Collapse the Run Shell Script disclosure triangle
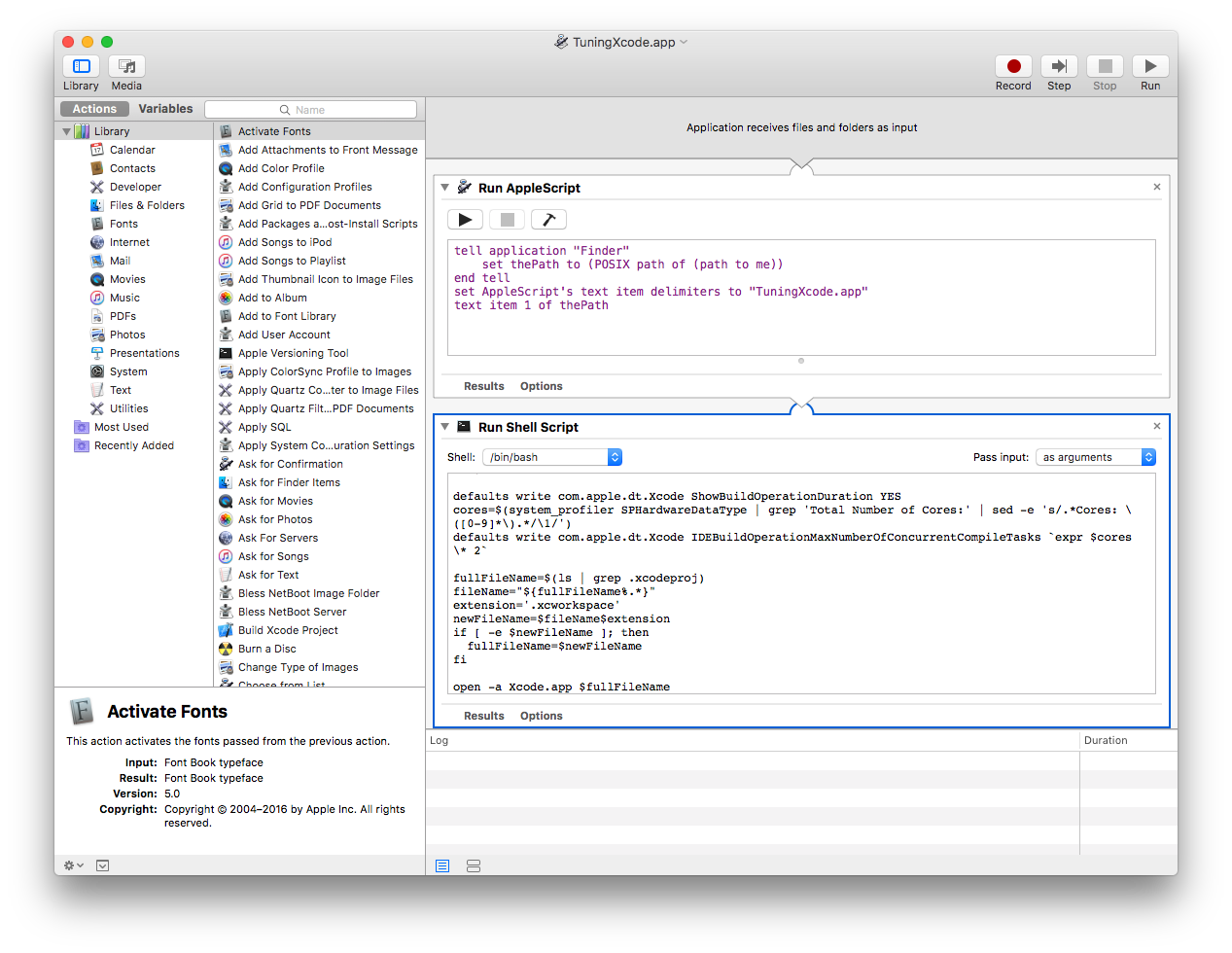The width and height of the screenshot is (1232, 953). click(x=444, y=426)
